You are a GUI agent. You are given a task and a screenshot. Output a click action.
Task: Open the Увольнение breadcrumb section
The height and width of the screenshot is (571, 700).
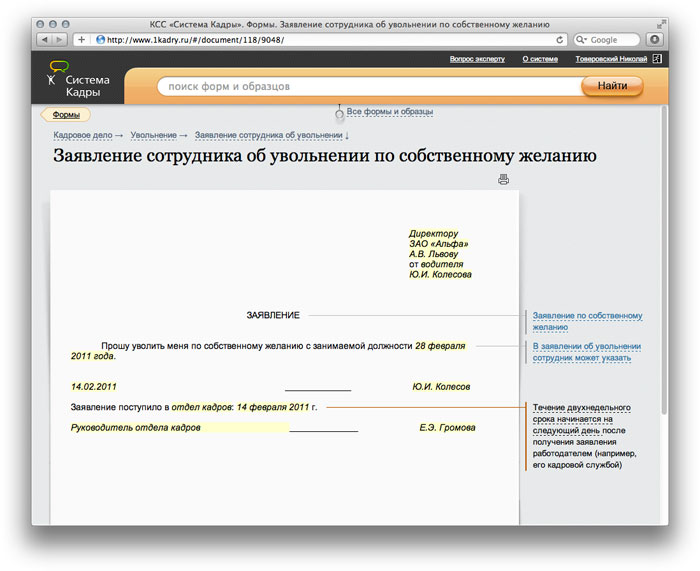tap(153, 134)
